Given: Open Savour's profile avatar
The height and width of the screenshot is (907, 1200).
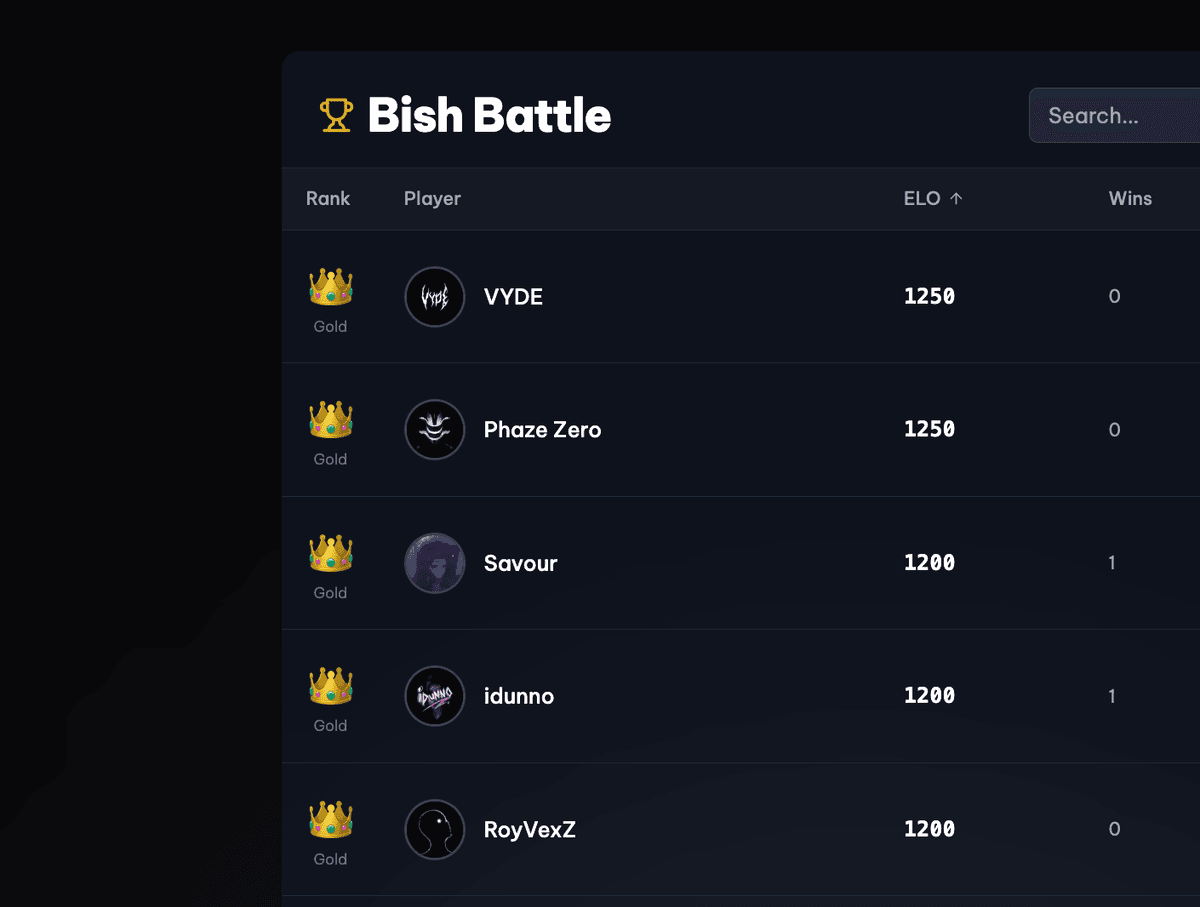Looking at the screenshot, I should [435, 563].
